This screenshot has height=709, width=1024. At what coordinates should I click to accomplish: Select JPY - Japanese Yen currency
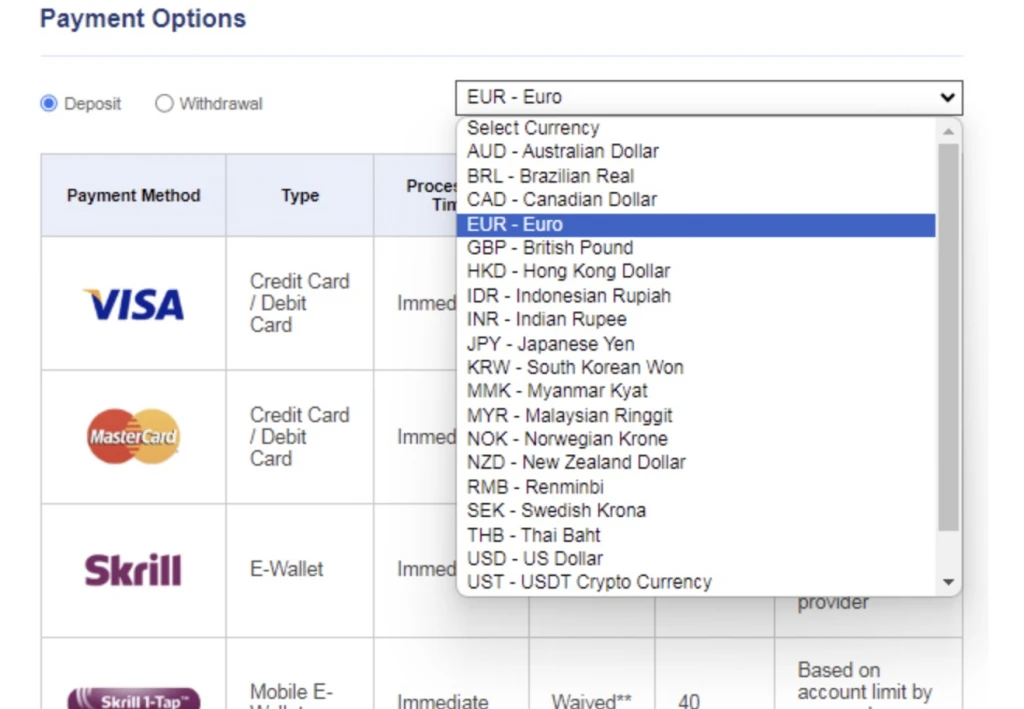pos(551,343)
